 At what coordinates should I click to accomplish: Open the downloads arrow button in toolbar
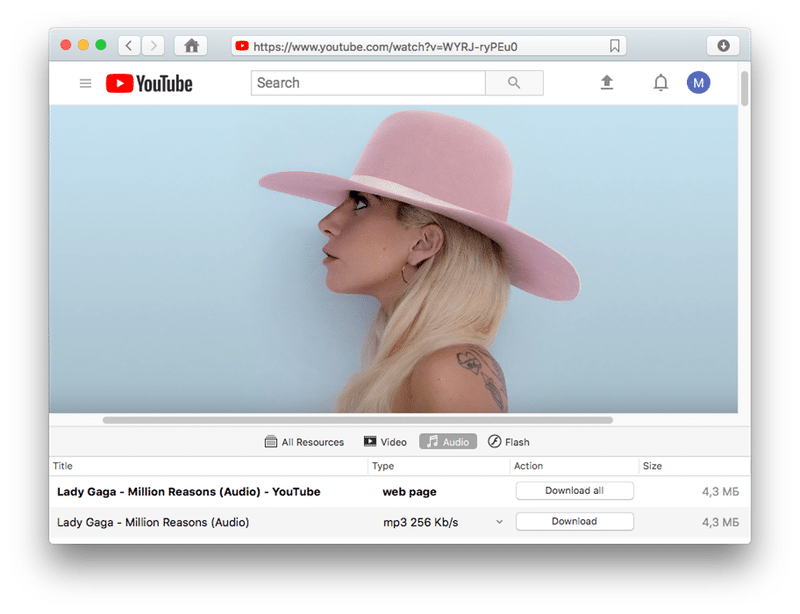click(x=722, y=45)
